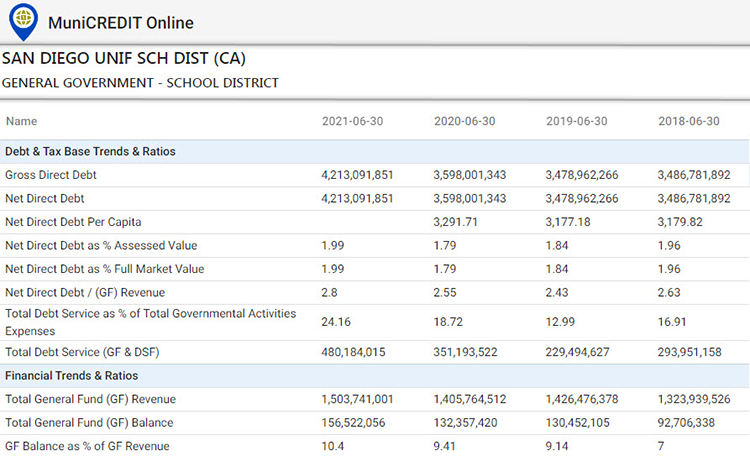This screenshot has height=456, width=750.
Task: Click the 2.8 debt to revenue value
Action: (329, 292)
